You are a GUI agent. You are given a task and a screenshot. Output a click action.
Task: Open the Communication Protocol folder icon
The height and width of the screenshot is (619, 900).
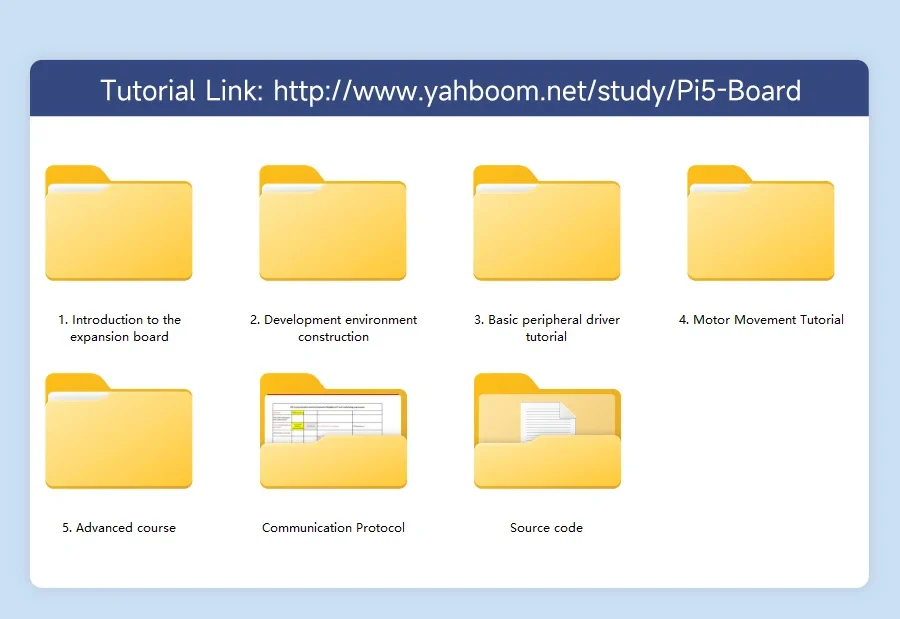[332, 462]
